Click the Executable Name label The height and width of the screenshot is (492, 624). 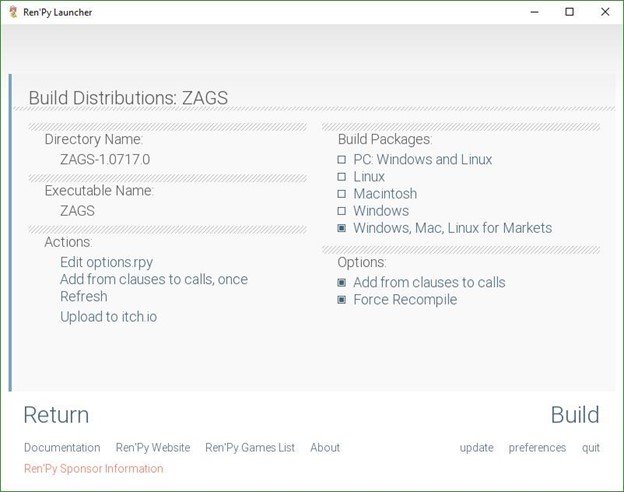click(99, 191)
